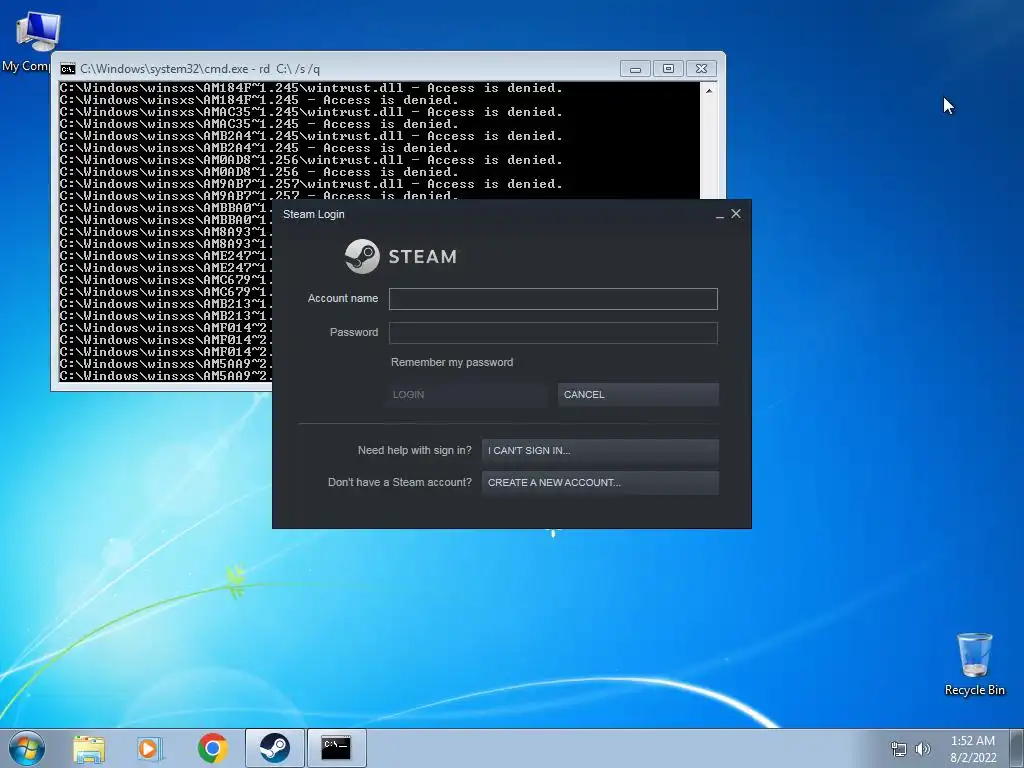The width and height of the screenshot is (1024, 768).
Task: Click 'Need help with sign in?' label
Action: (415, 451)
